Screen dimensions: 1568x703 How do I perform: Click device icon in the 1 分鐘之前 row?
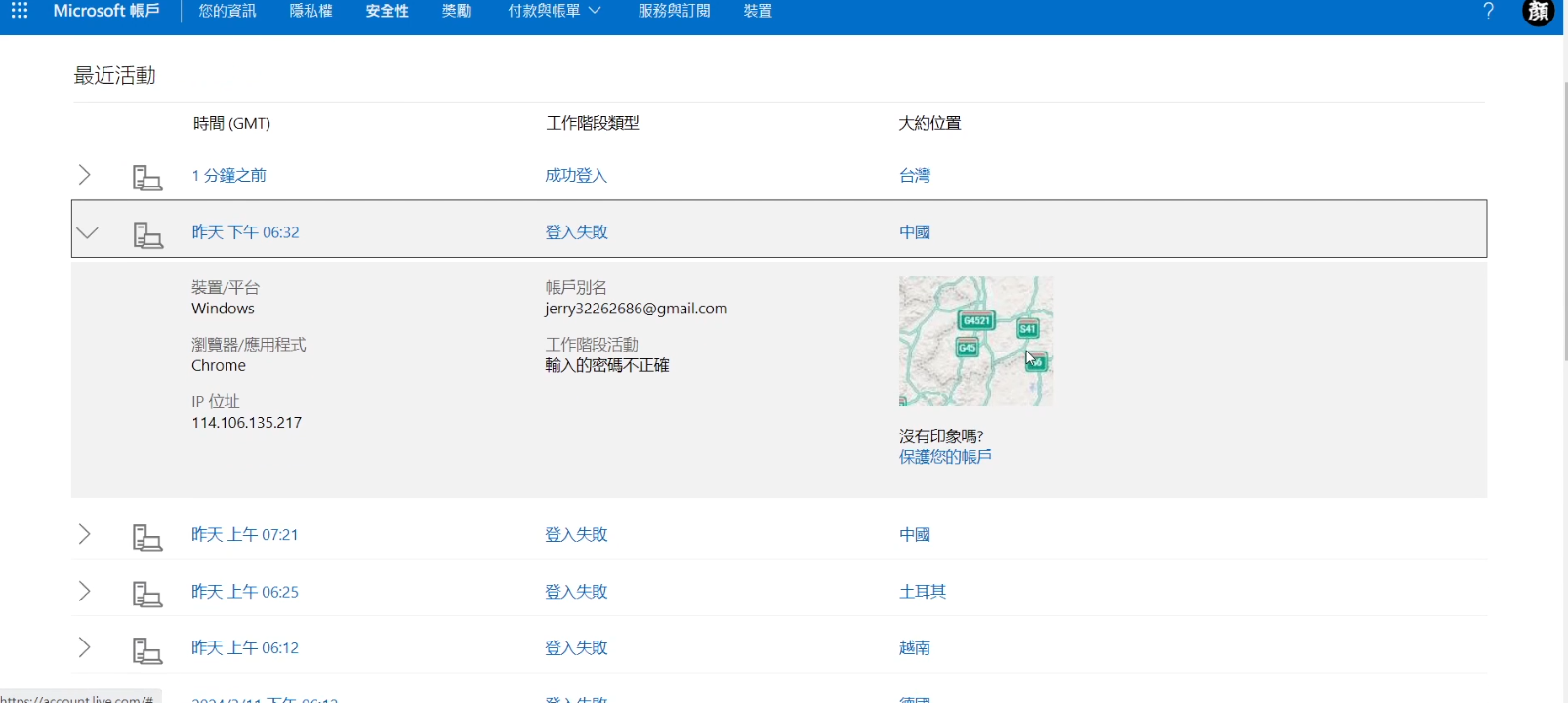[x=147, y=178]
